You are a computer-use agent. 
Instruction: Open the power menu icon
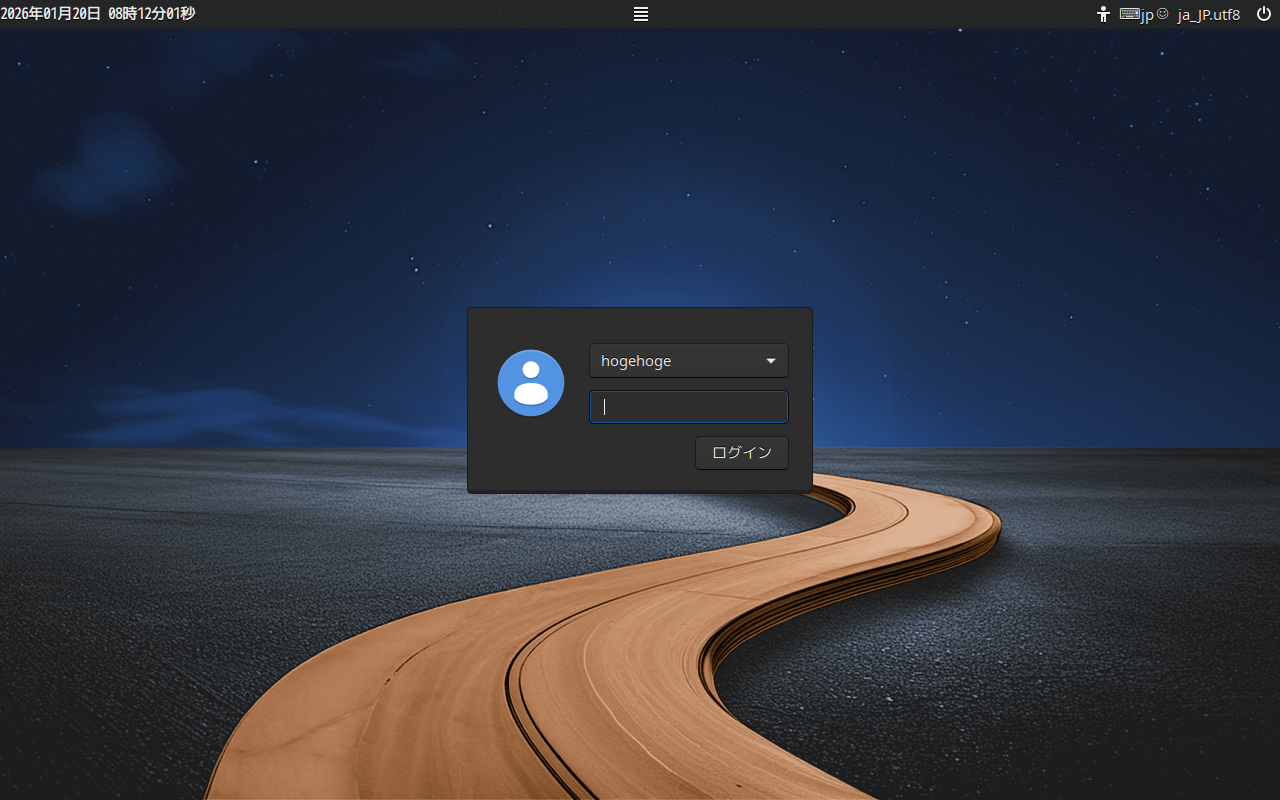click(1263, 14)
